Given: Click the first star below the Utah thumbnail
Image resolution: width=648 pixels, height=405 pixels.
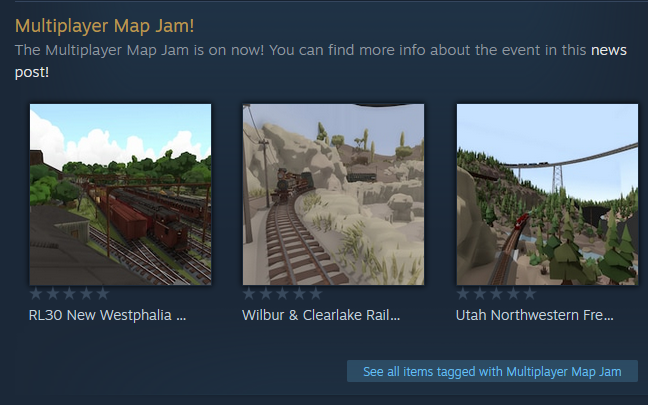Looking at the screenshot, I should coord(463,294).
